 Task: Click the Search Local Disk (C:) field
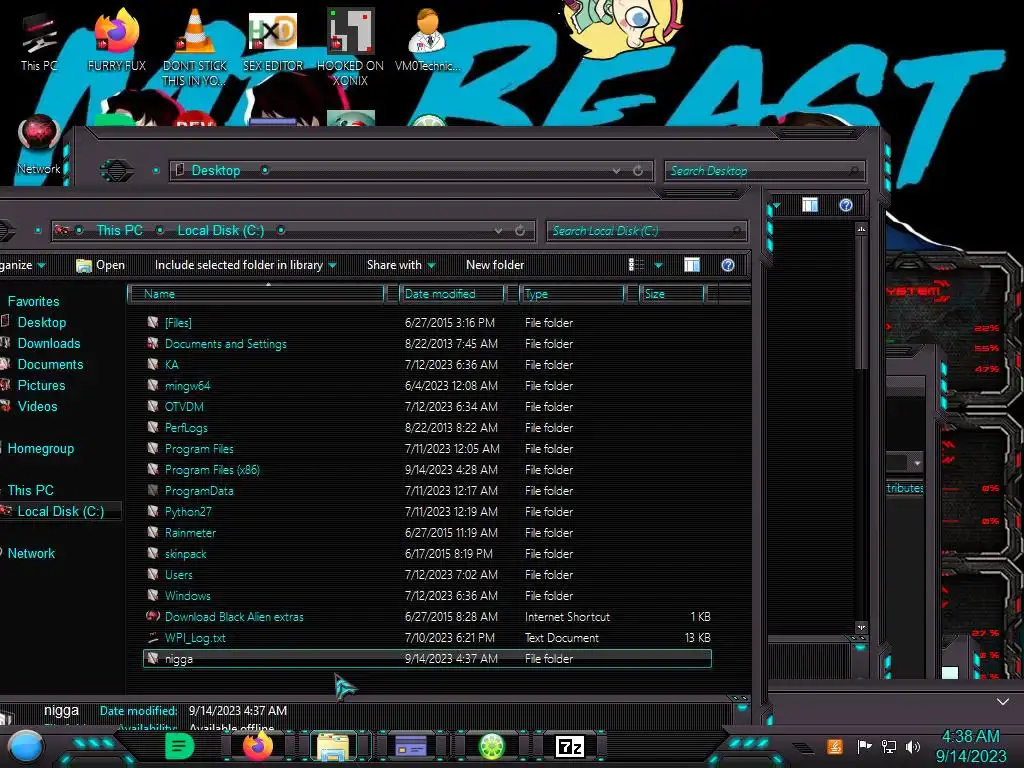pos(647,231)
